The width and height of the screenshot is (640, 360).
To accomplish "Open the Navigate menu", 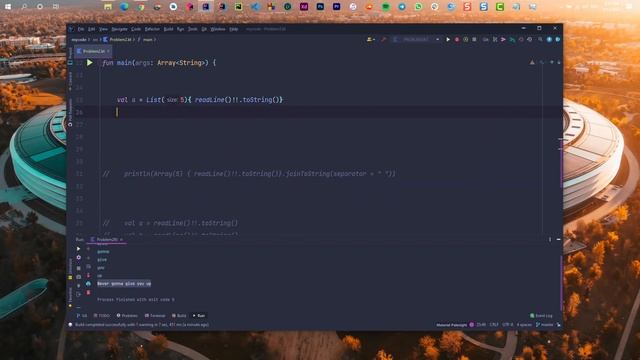I will pos(120,29).
